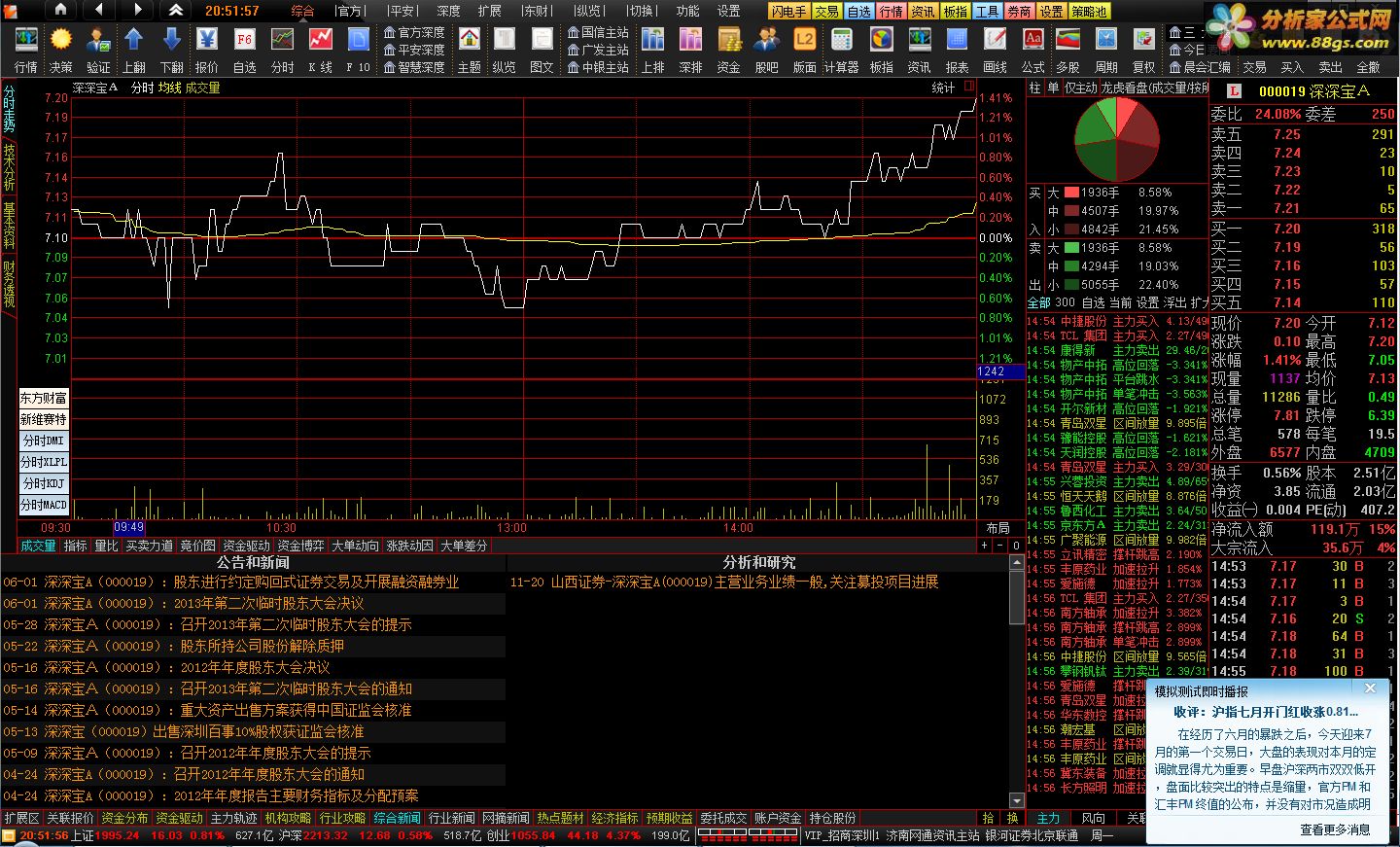Open the 报表 report grid icon
The height and width of the screenshot is (847, 1400).
click(x=958, y=50)
